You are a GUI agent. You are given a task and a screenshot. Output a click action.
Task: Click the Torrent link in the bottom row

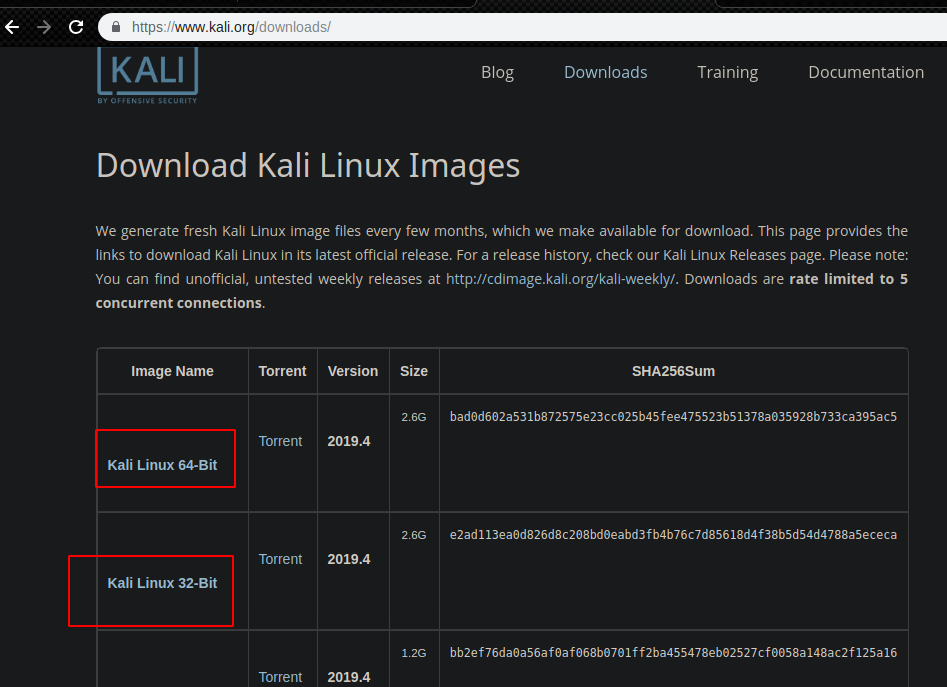coord(282,677)
